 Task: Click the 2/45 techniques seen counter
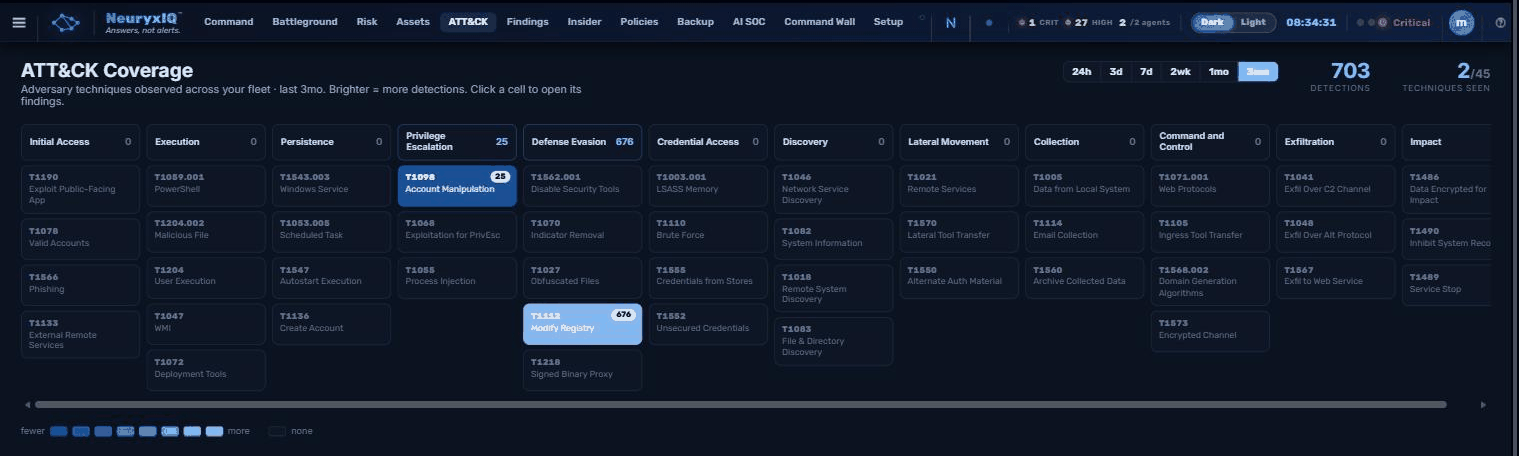[x=1446, y=76]
